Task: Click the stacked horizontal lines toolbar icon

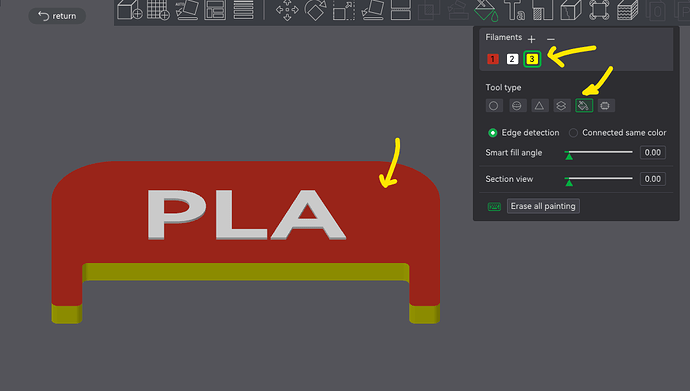Action: (243, 10)
